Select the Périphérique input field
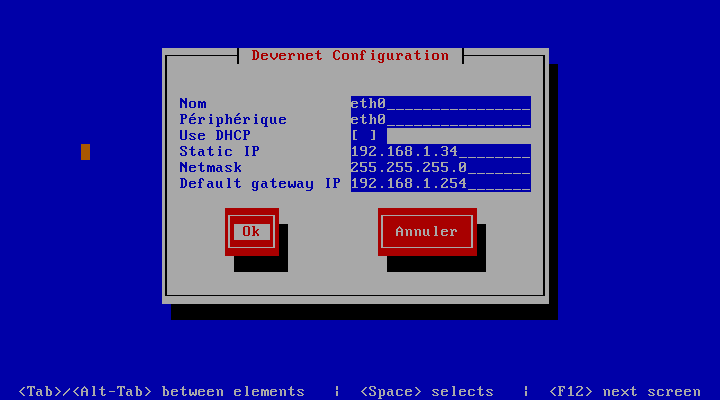This screenshot has height=400, width=720. [440, 119]
